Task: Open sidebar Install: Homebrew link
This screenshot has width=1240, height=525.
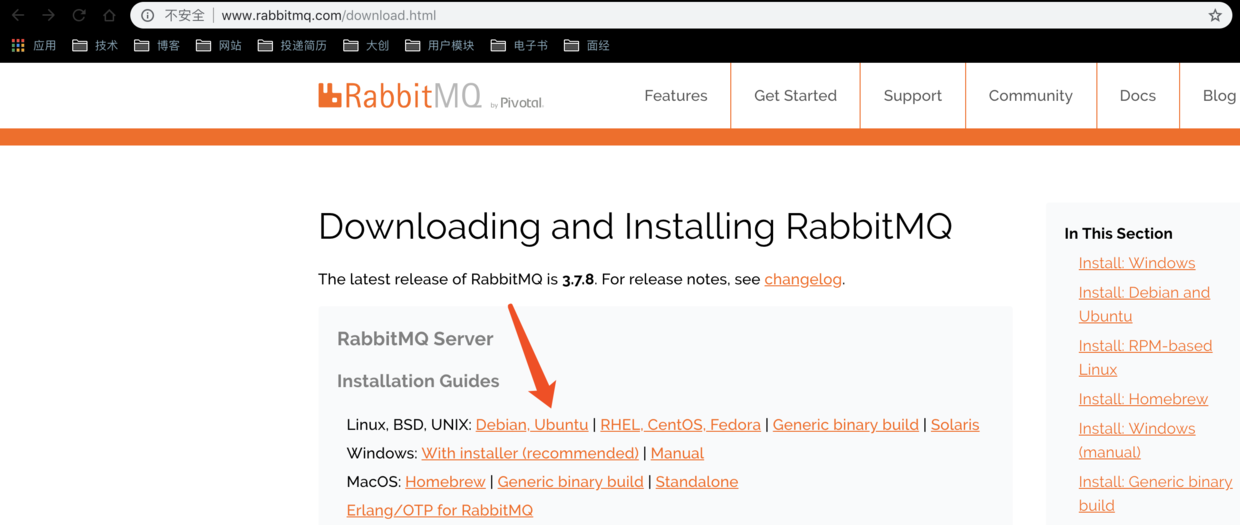Action: 1143,399
